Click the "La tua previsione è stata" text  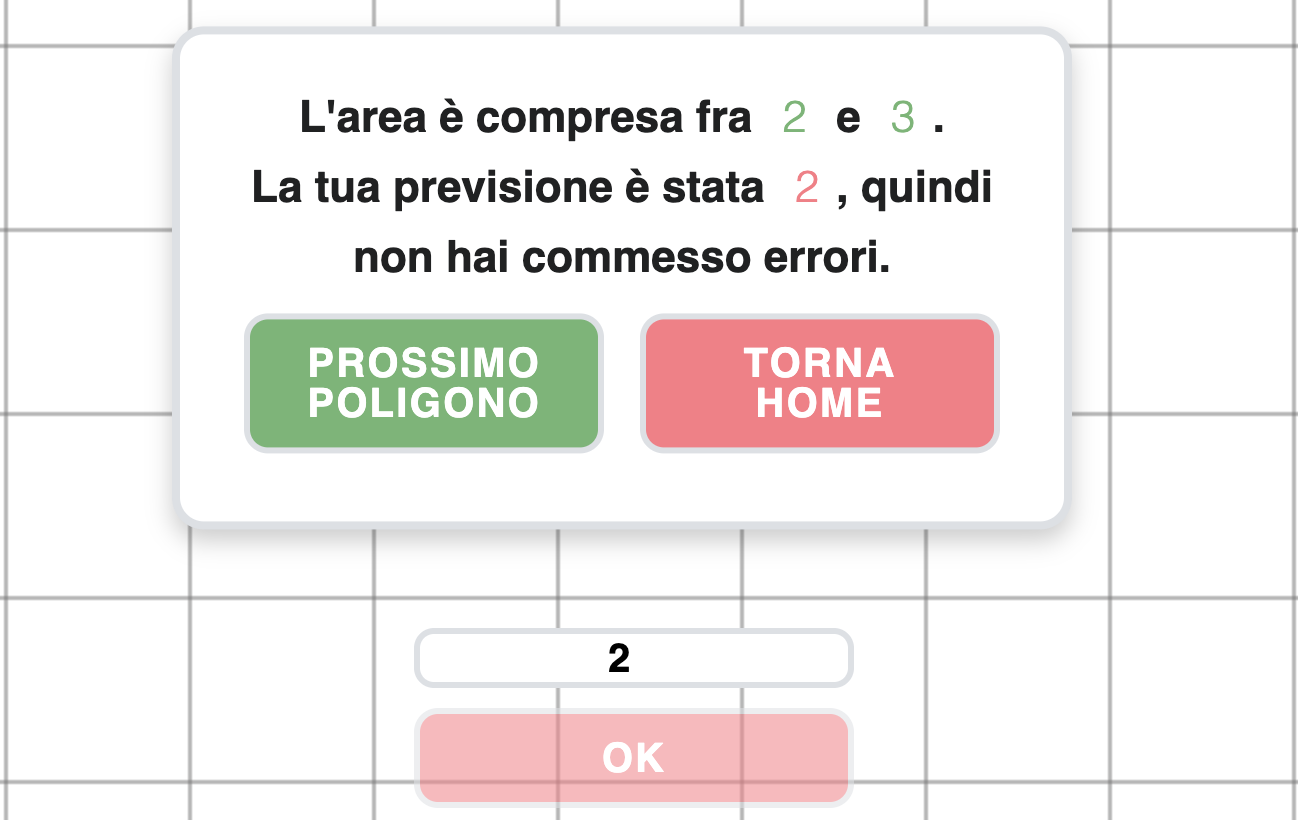click(x=507, y=188)
